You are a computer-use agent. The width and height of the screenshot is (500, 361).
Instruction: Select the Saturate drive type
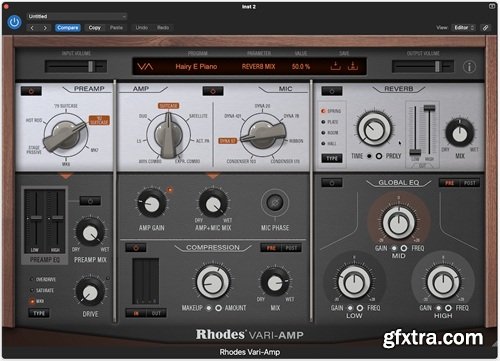click(x=42, y=290)
